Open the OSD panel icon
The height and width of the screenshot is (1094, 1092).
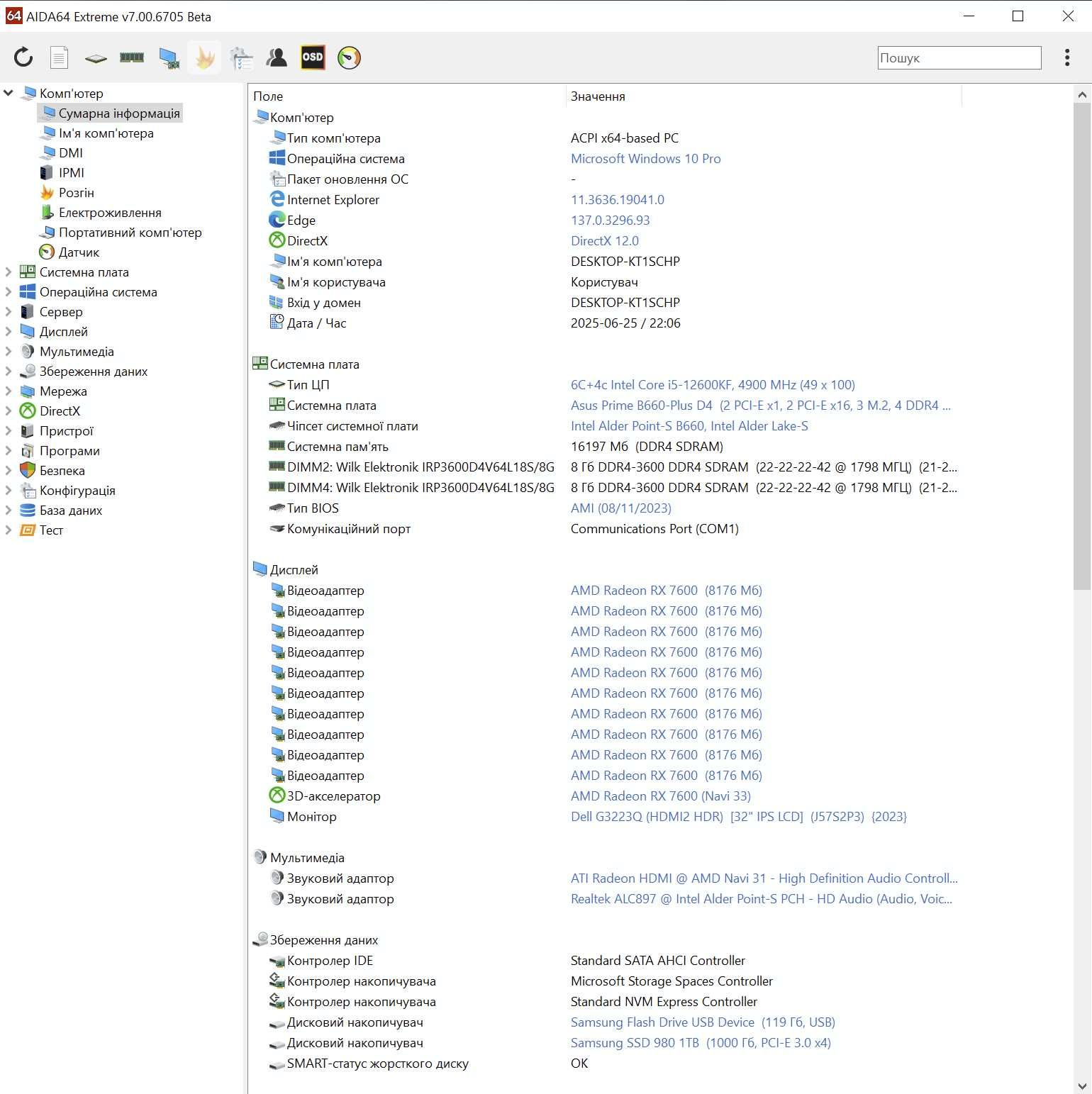point(313,57)
